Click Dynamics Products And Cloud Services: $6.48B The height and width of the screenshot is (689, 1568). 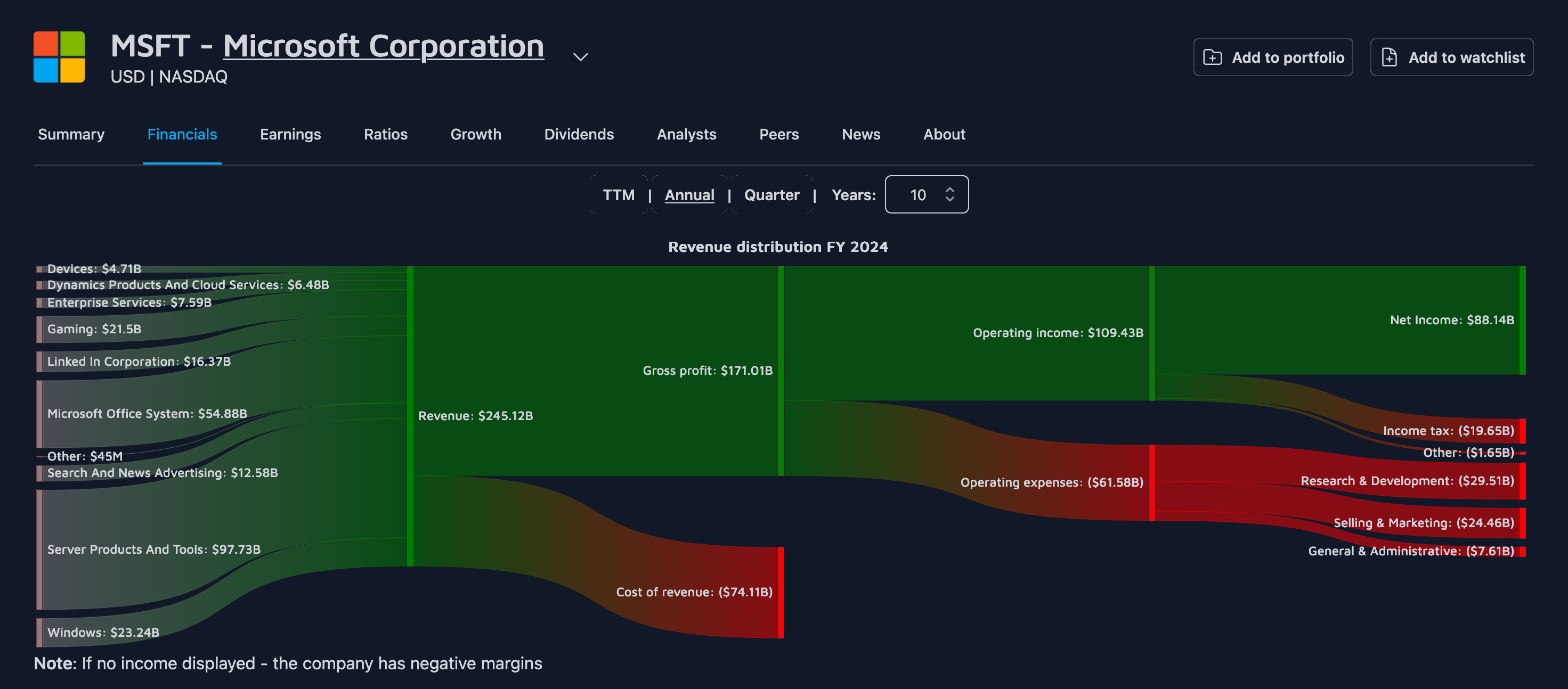188,285
